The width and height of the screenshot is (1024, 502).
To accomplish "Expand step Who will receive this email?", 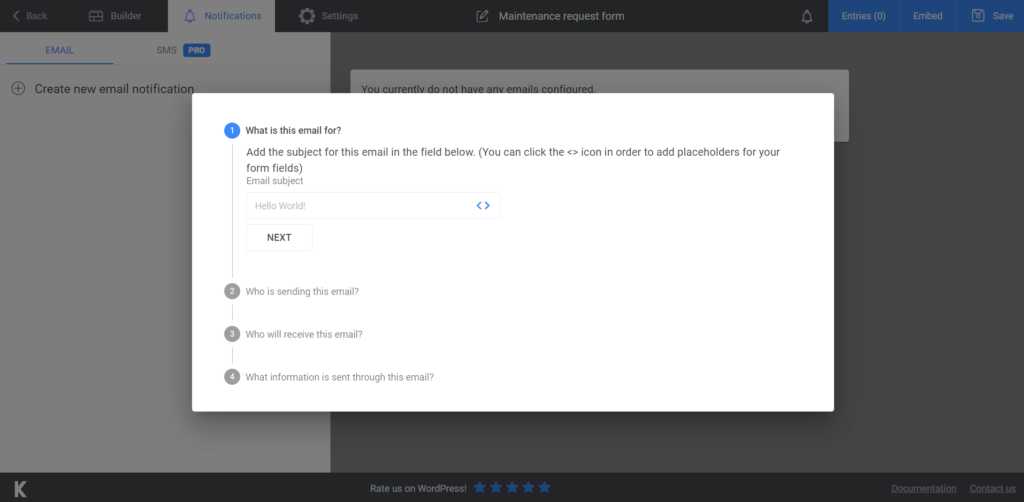I will tap(304, 334).
